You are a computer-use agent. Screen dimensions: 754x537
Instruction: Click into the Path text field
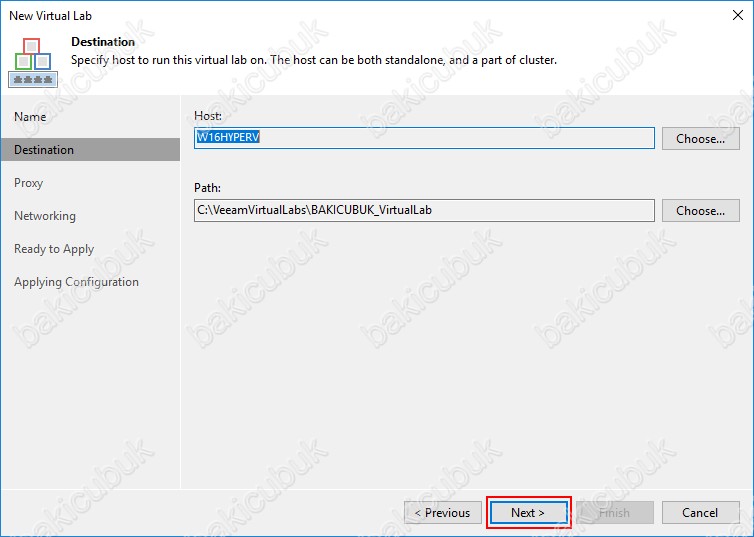click(x=424, y=210)
